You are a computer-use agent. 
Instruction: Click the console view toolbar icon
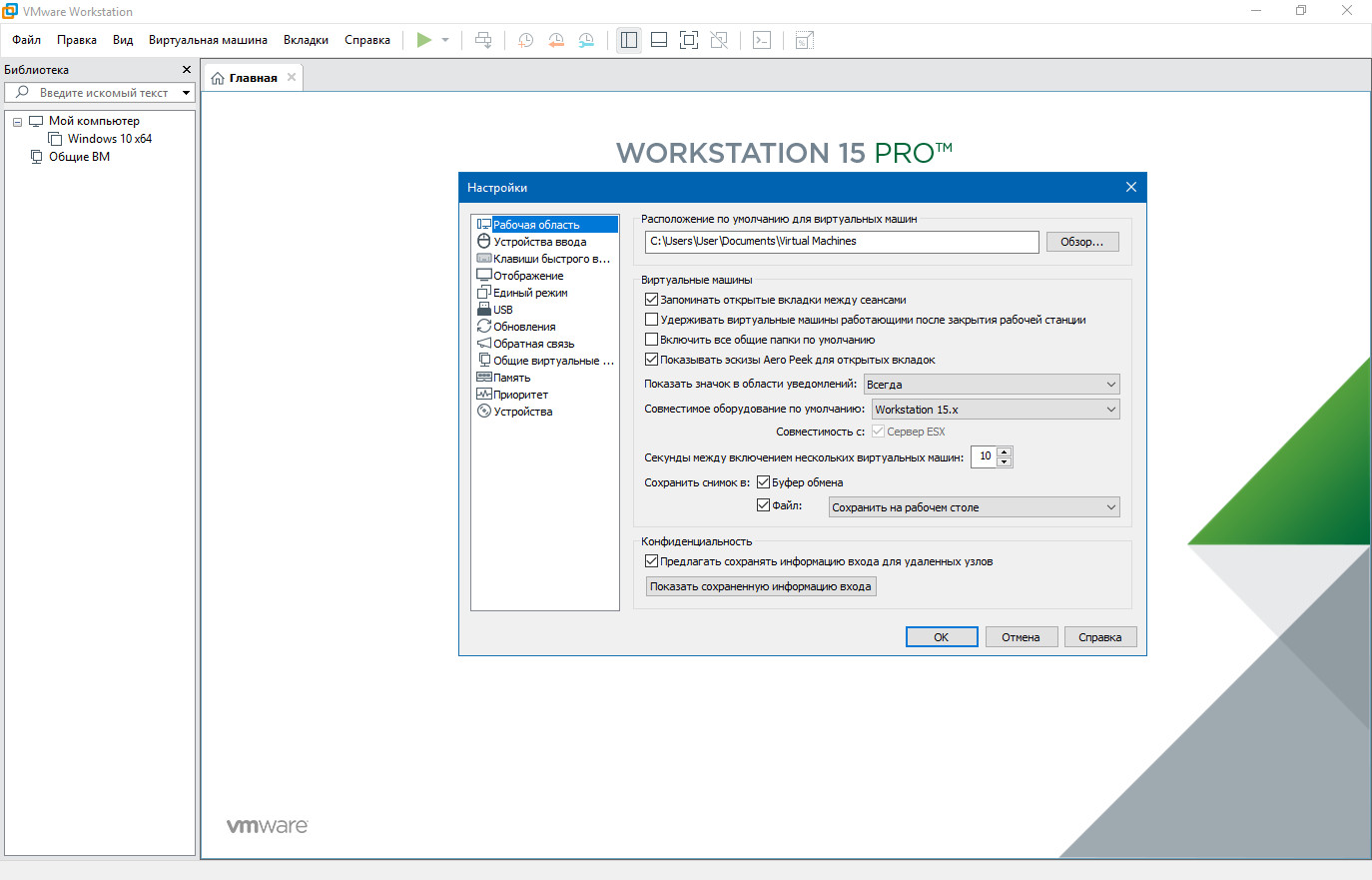click(x=762, y=40)
